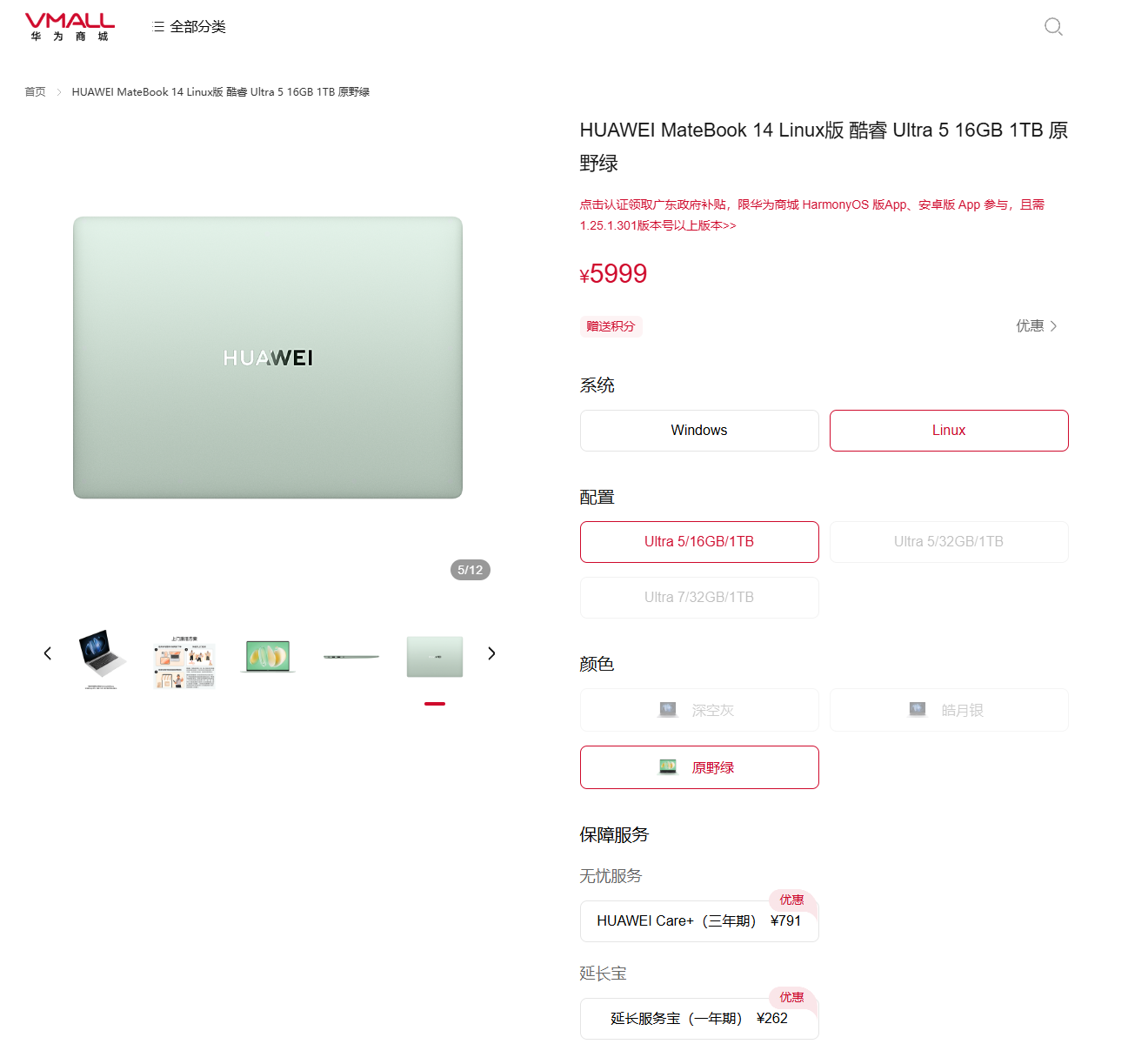Go to the 首页 breadcrumb link
The width and height of the screenshot is (1148, 1044).
coord(35,91)
